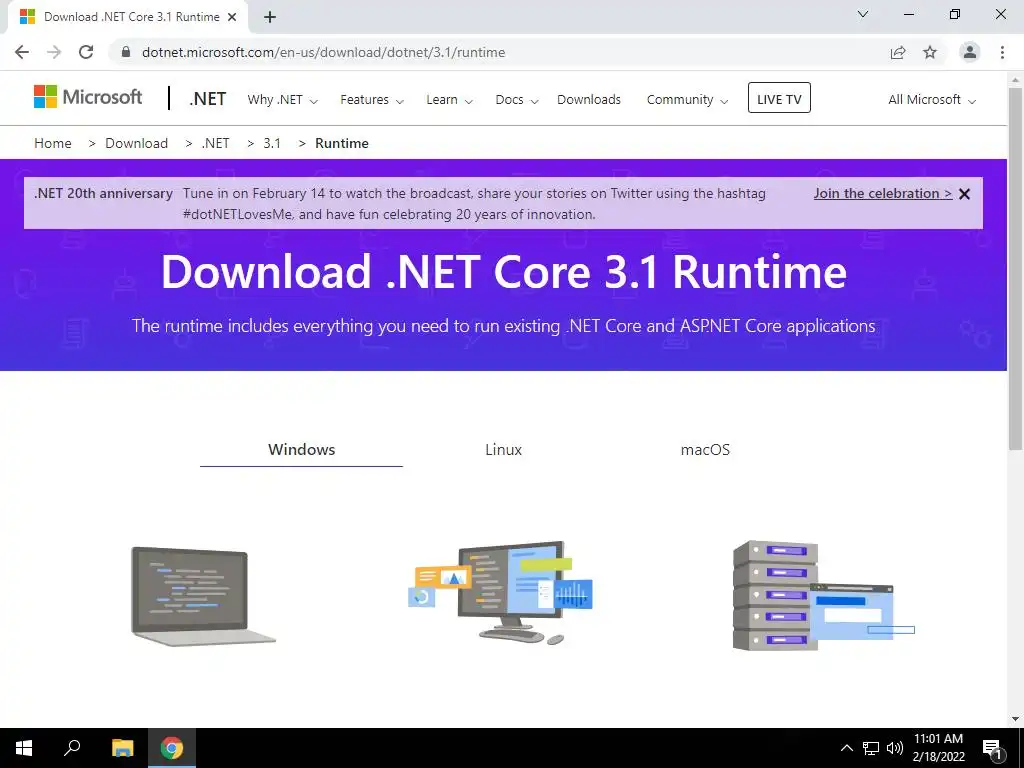Click Join the celebration link
This screenshot has width=1024, height=768.
pos(883,193)
